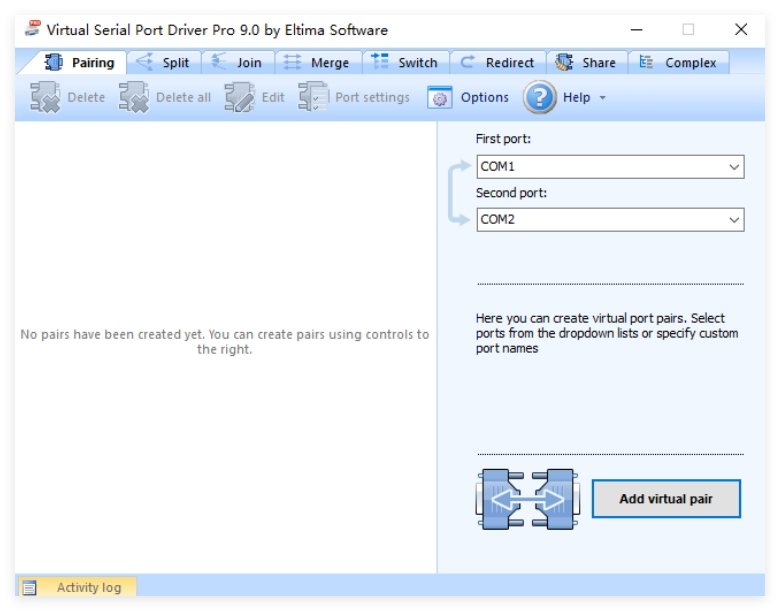The image size is (780, 611).
Task: Click the Delete all toolbar icon
Action: pyautogui.click(x=133, y=97)
